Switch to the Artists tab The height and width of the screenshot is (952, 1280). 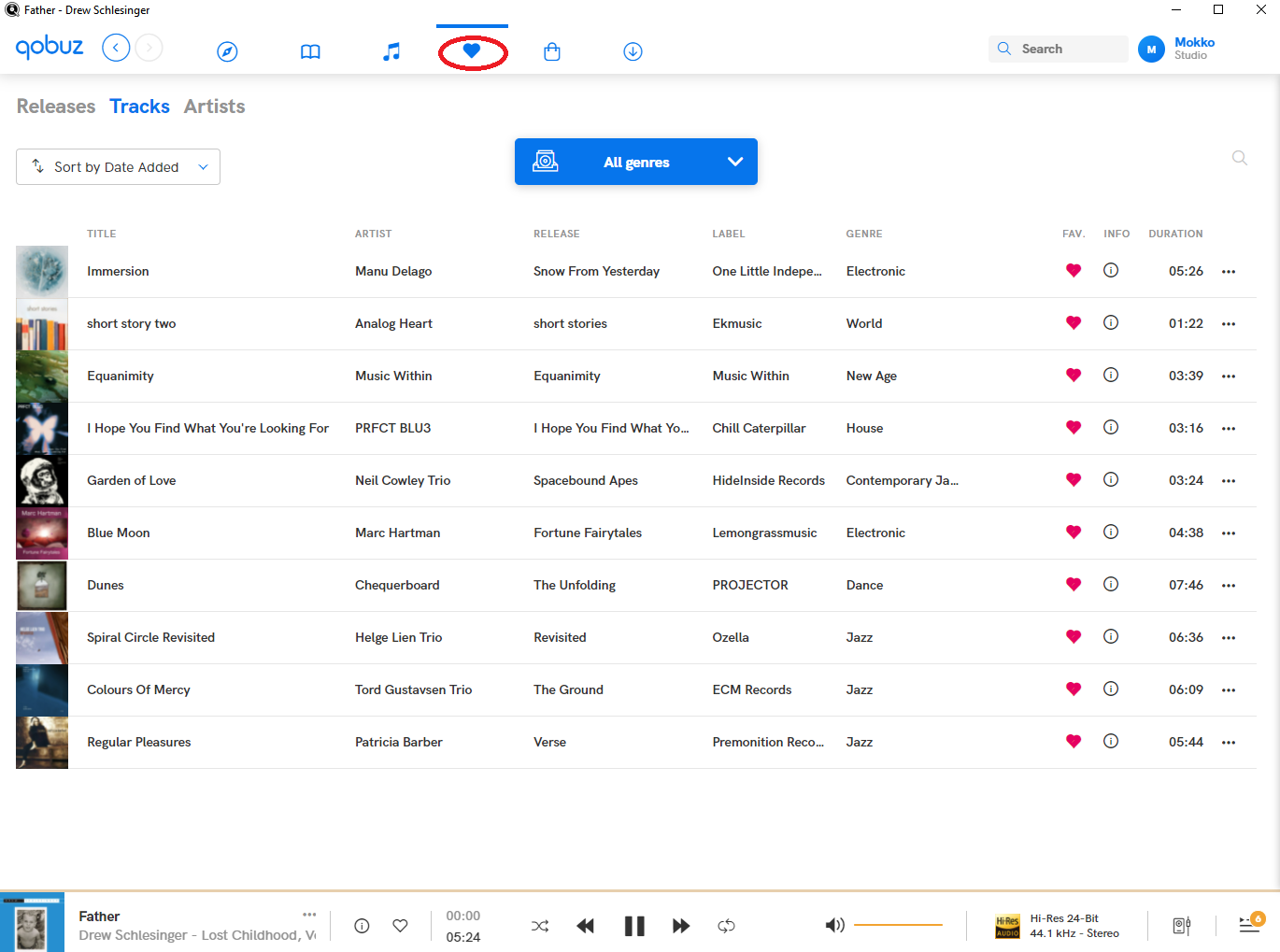click(x=215, y=107)
